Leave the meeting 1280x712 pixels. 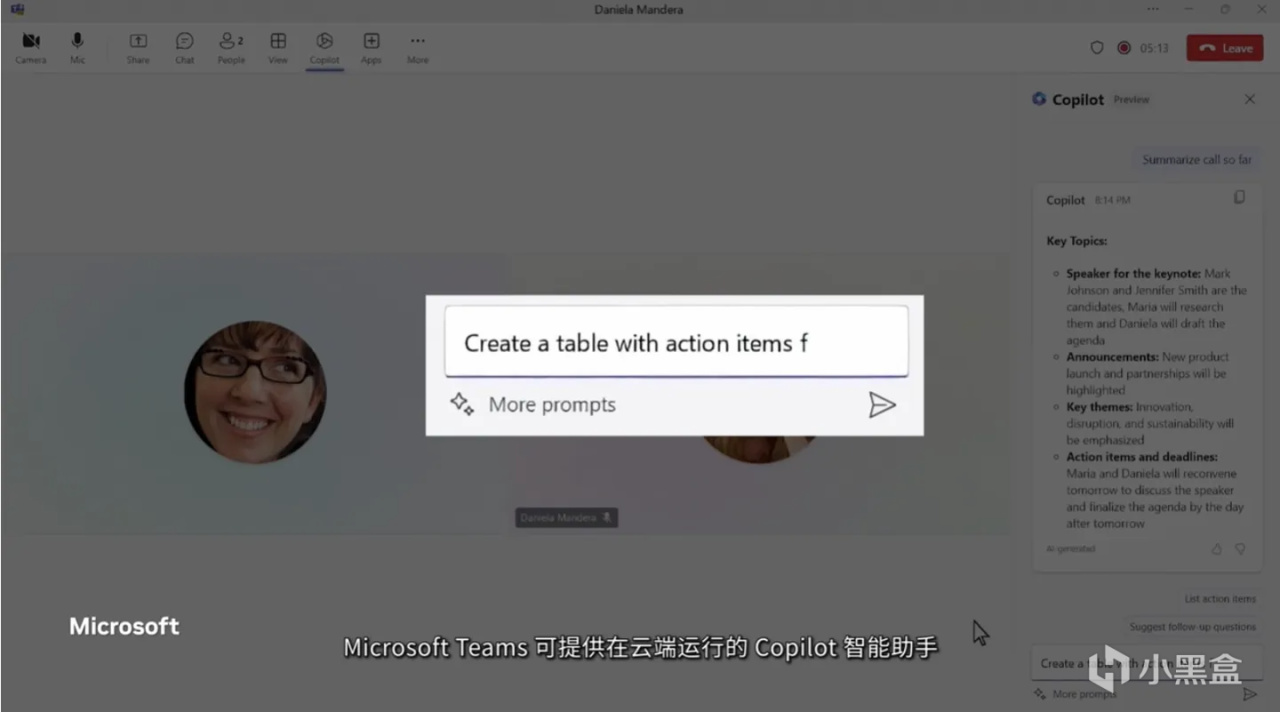1225,48
